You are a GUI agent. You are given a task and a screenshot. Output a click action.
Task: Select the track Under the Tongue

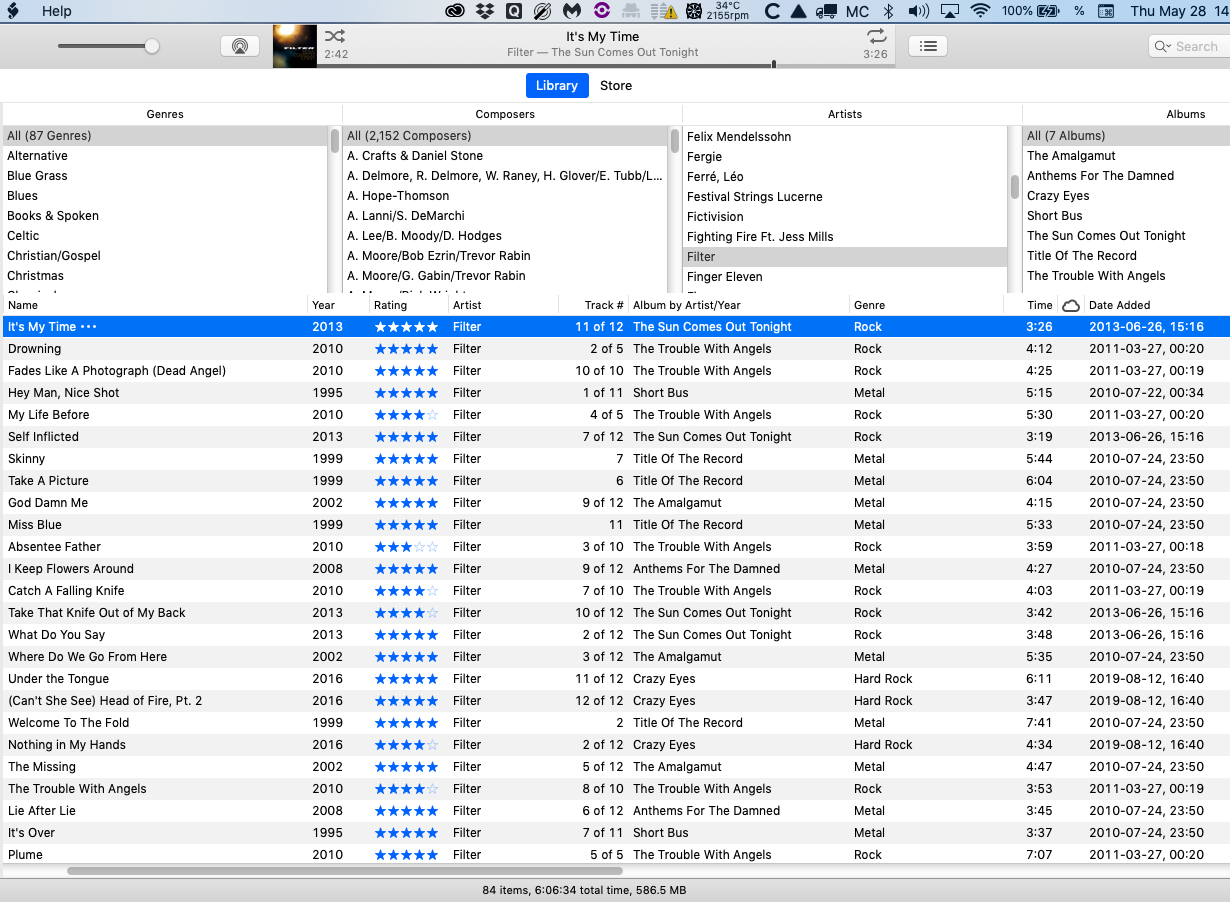615,679
